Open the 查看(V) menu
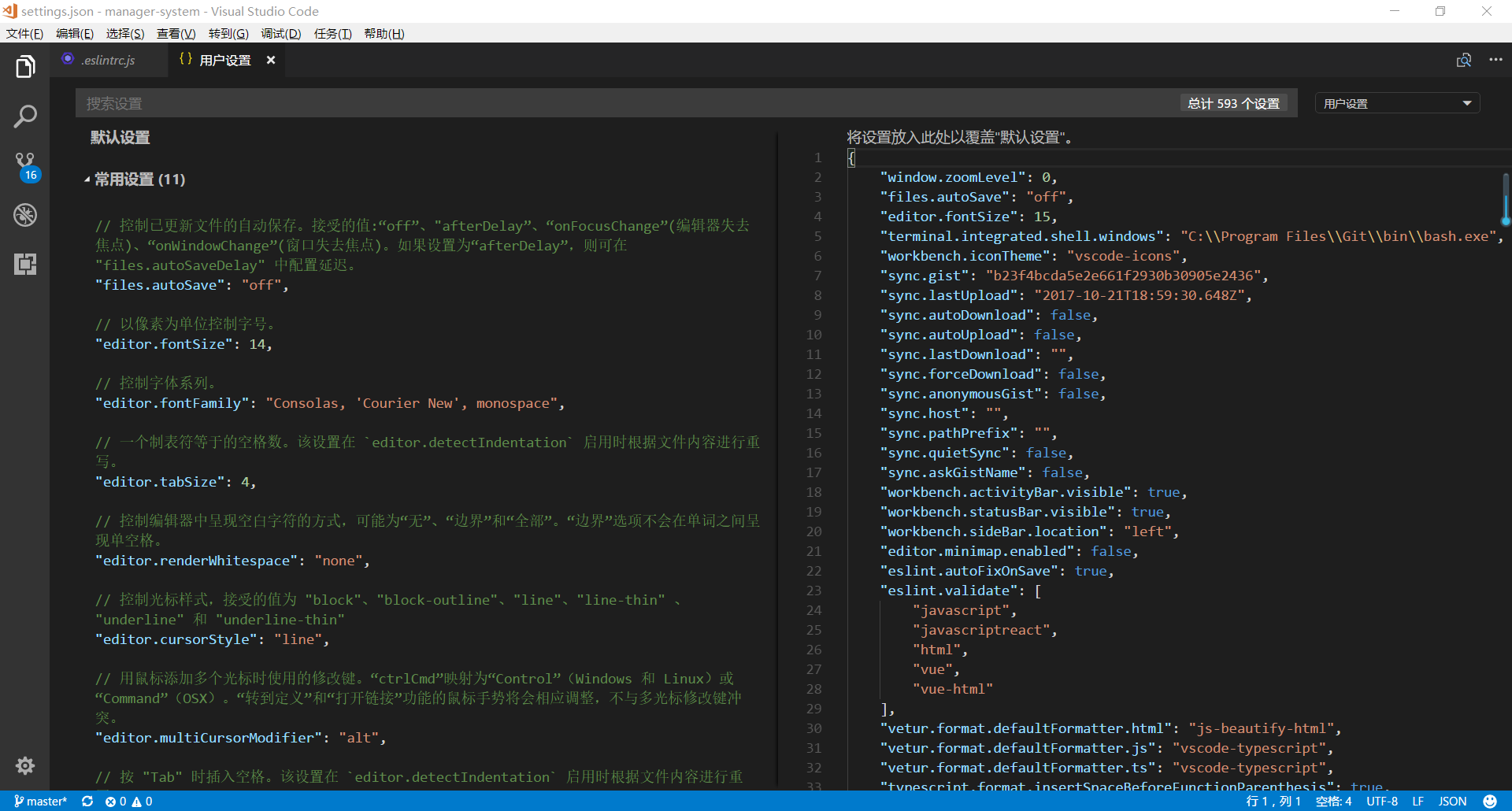Viewport: 1512px width, 811px height. click(176, 33)
